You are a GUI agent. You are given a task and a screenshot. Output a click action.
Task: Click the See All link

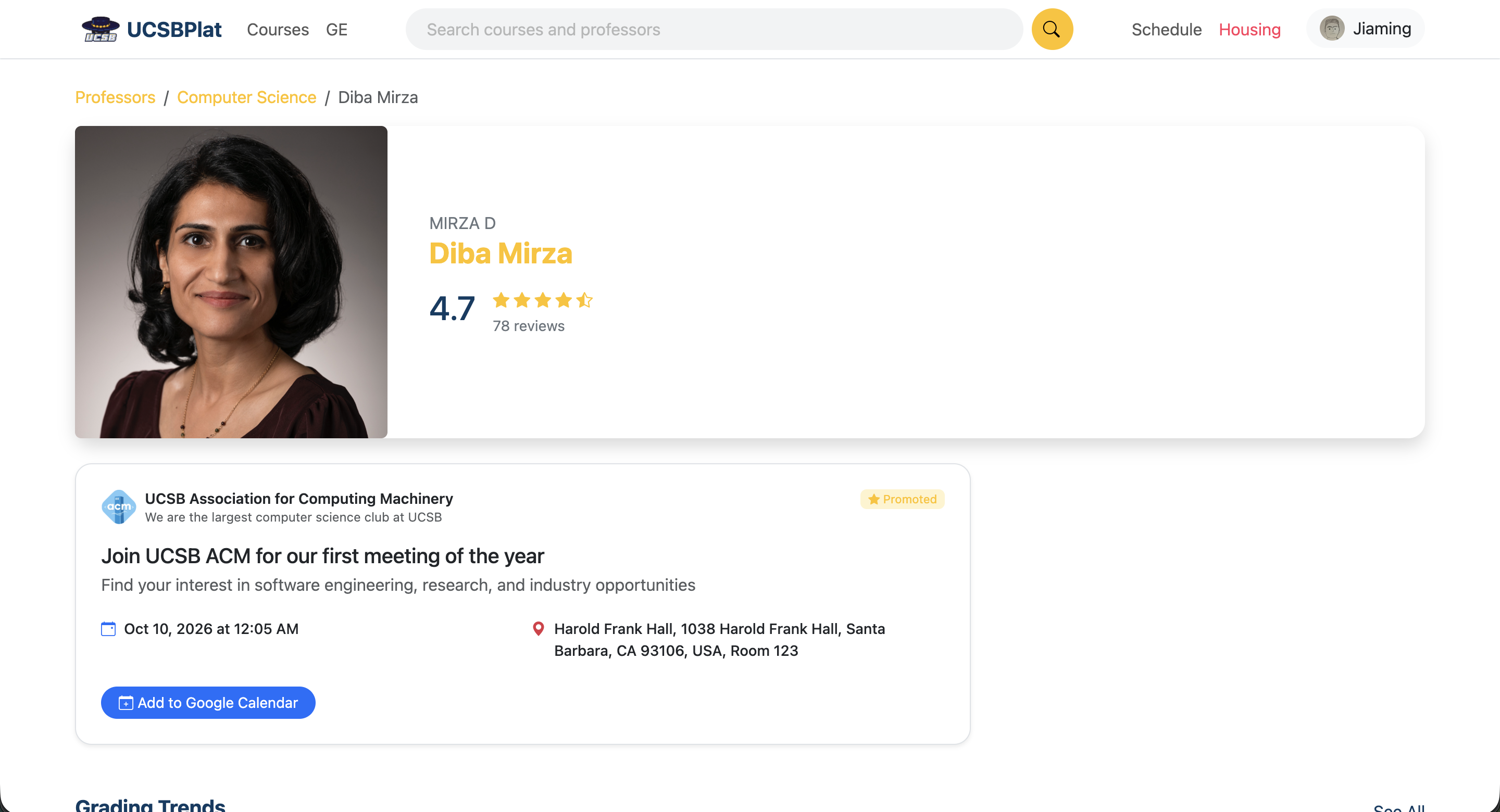point(1398,808)
